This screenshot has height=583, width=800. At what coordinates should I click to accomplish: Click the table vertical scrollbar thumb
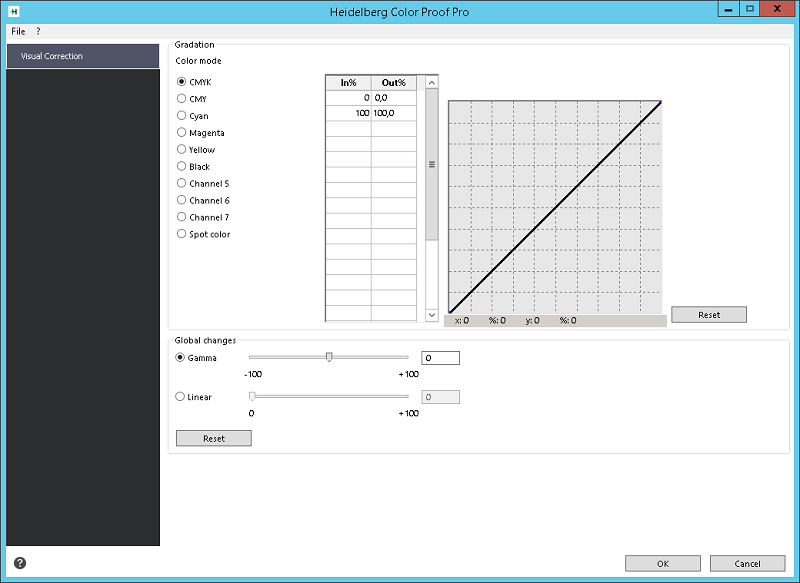[432, 164]
